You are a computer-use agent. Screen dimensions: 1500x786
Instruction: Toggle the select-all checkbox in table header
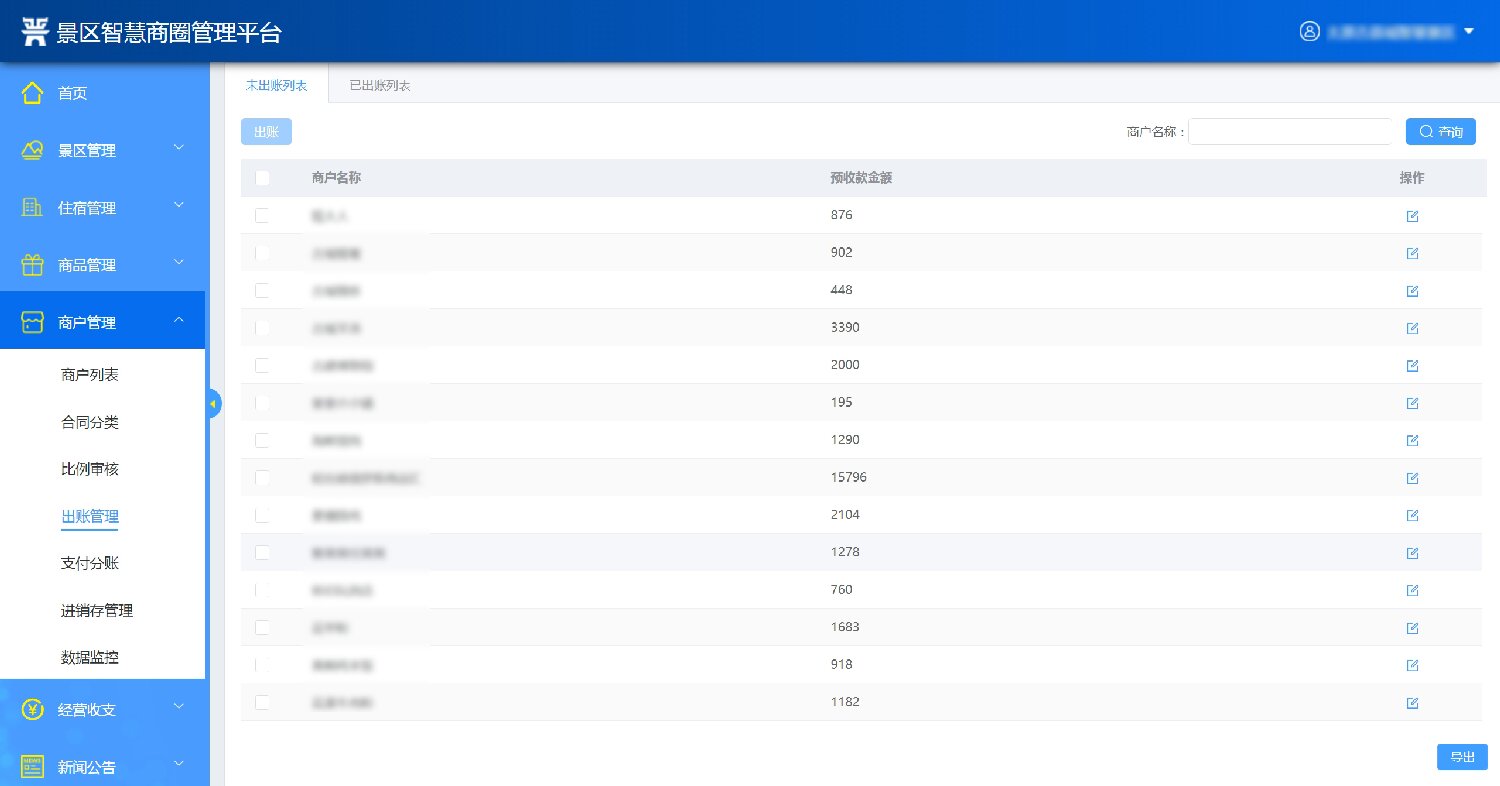point(262,178)
